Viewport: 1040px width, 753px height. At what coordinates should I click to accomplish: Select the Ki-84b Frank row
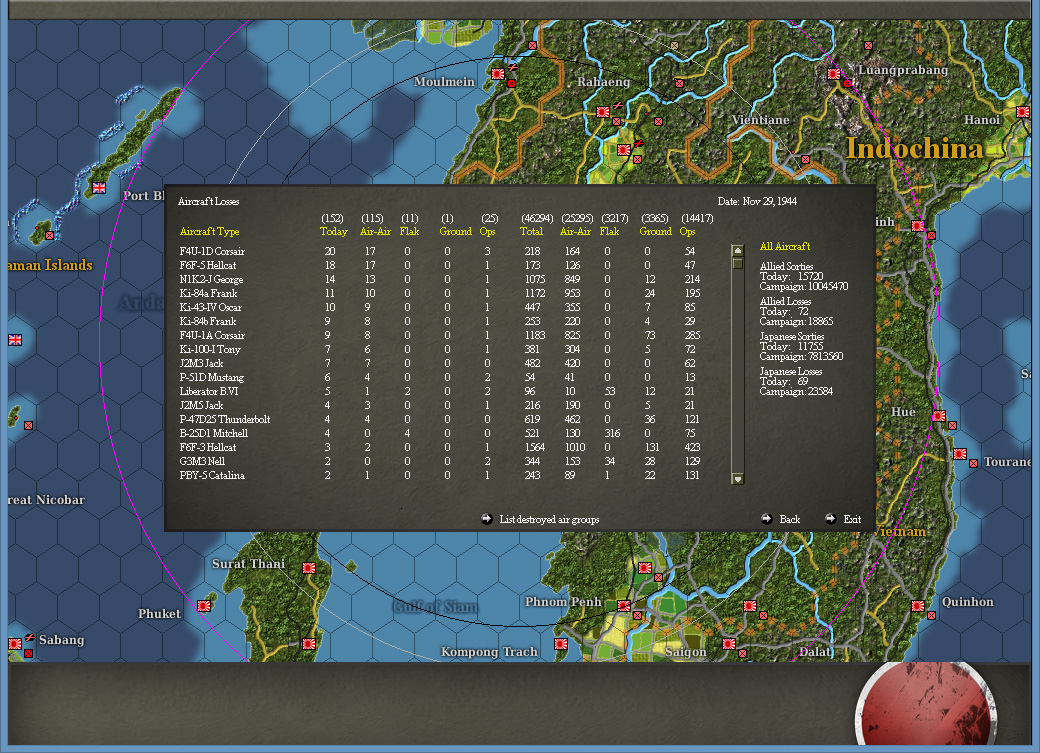[438, 321]
